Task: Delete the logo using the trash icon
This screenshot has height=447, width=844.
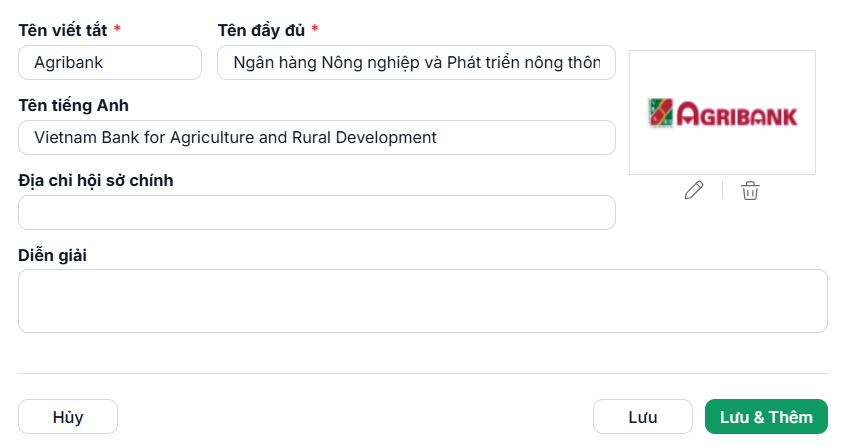Action: (750, 191)
